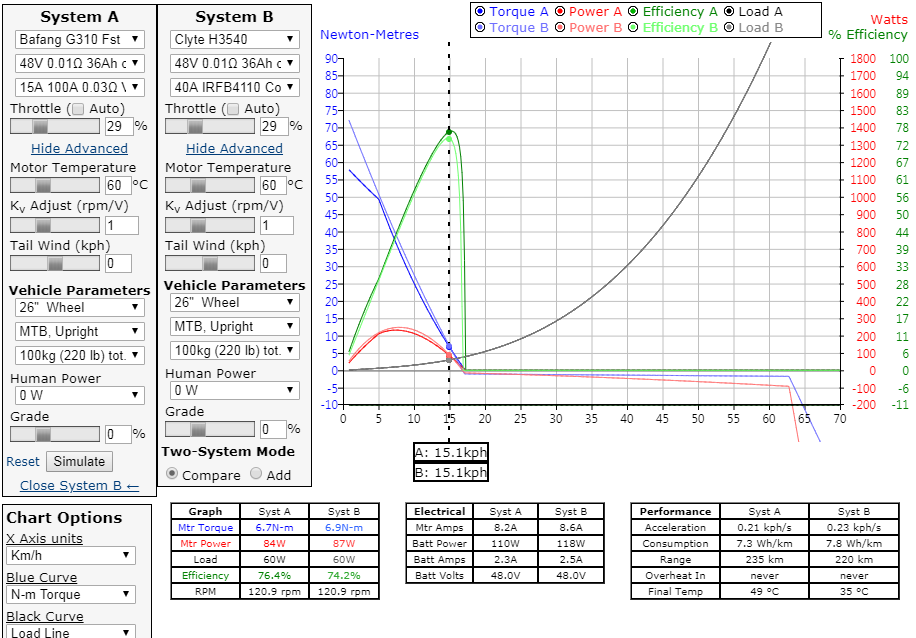Enable Auto throttle for System A

[78, 109]
